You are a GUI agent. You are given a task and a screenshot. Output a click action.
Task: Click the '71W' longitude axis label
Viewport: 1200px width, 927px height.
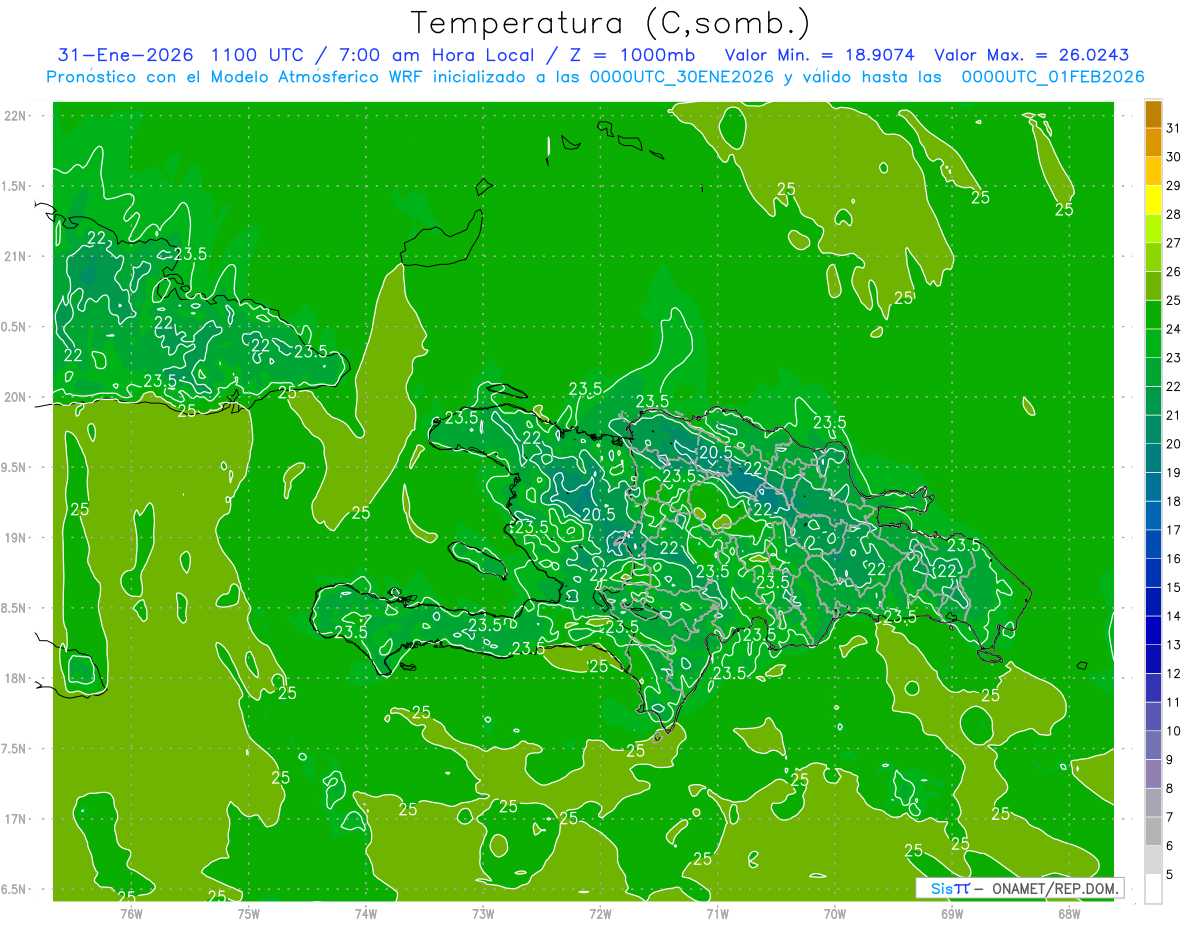point(717,913)
